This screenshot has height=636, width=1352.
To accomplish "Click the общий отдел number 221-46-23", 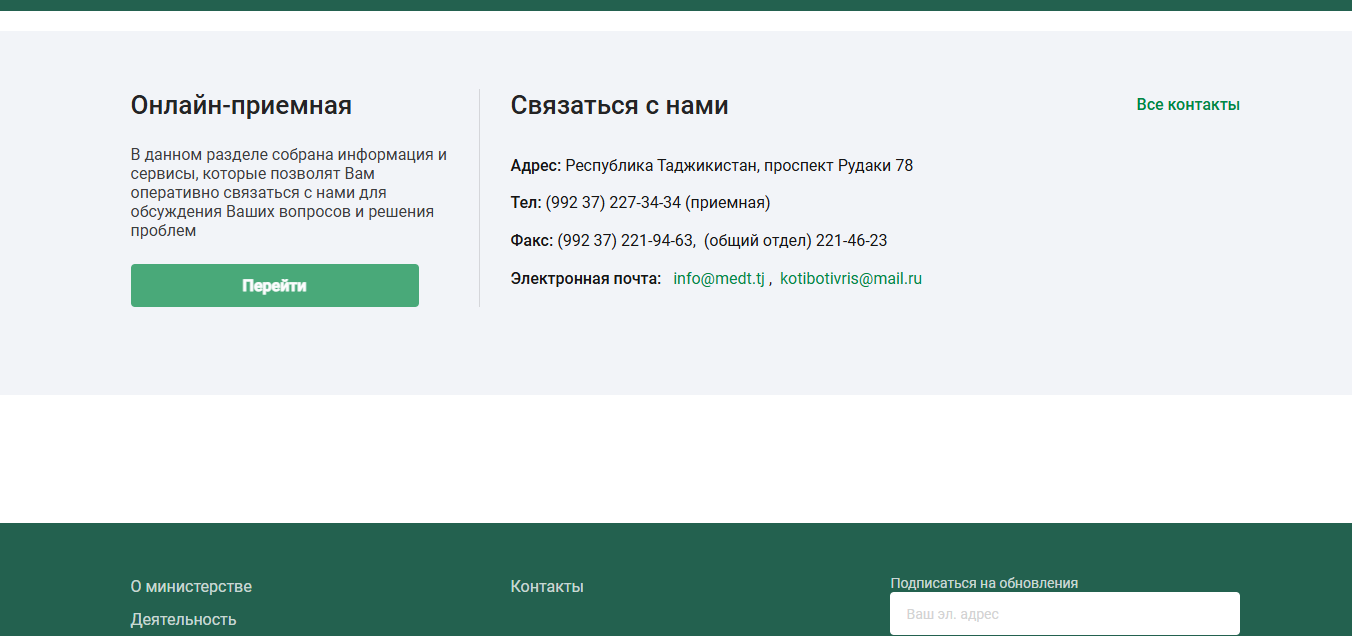I will (x=851, y=241).
